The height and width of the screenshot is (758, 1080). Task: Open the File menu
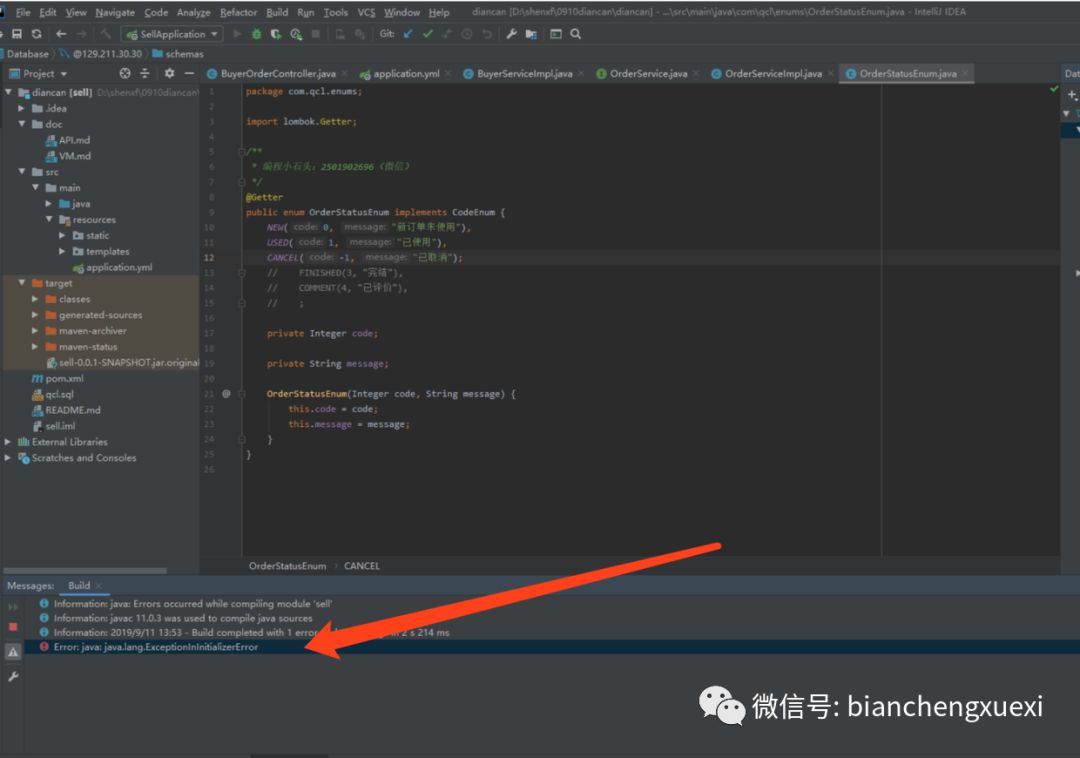point(23,12)
